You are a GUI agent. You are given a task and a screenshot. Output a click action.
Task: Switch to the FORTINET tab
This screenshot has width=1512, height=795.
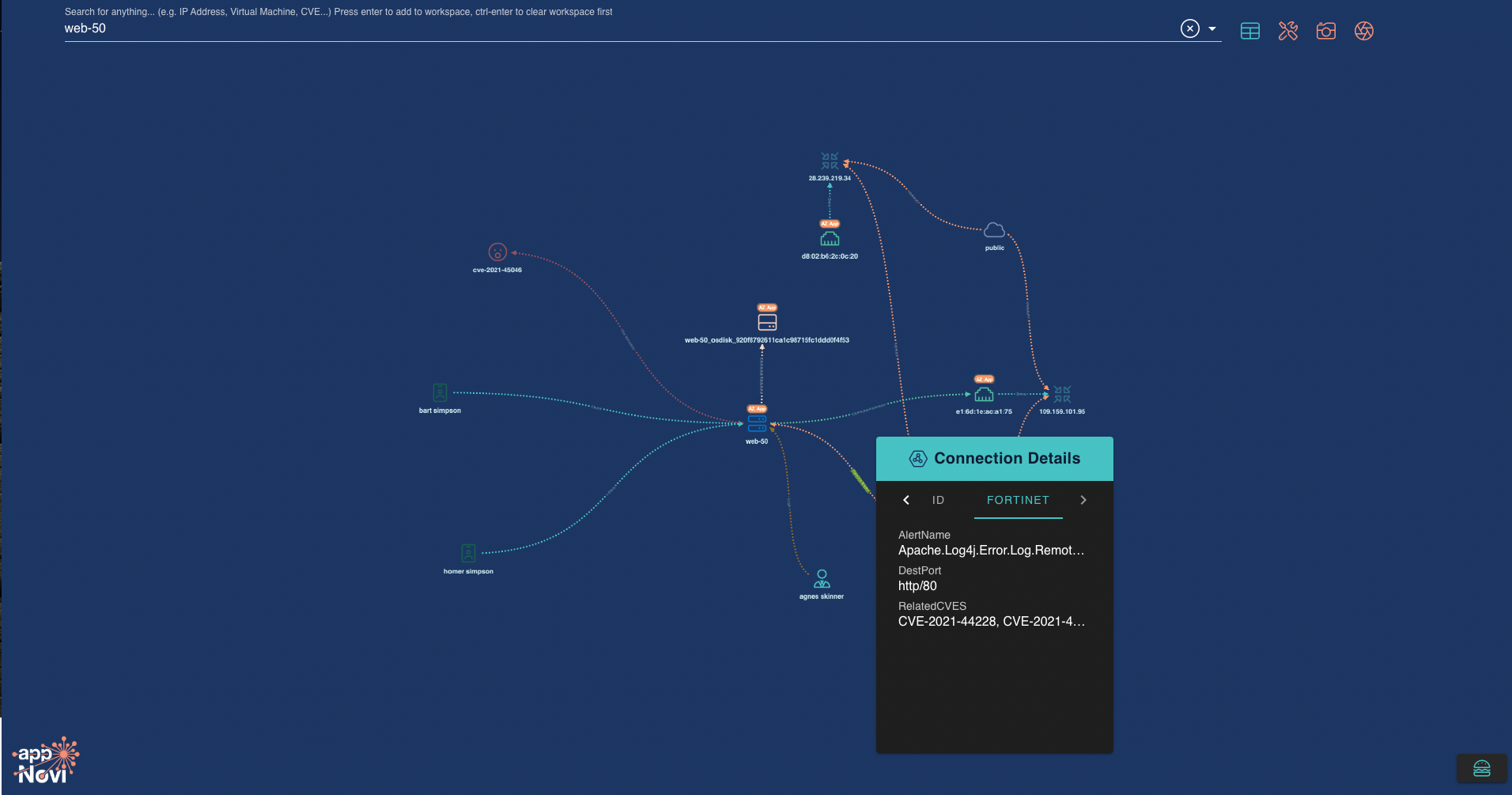tap(1018, 500)
